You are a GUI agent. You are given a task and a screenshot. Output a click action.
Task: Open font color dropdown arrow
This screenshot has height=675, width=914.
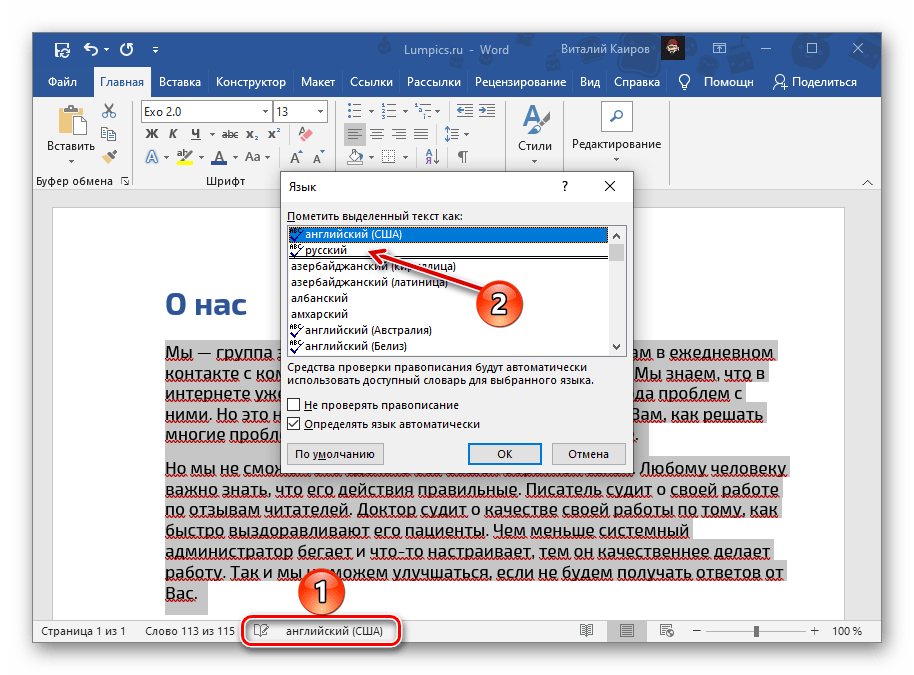click(235, 157)
